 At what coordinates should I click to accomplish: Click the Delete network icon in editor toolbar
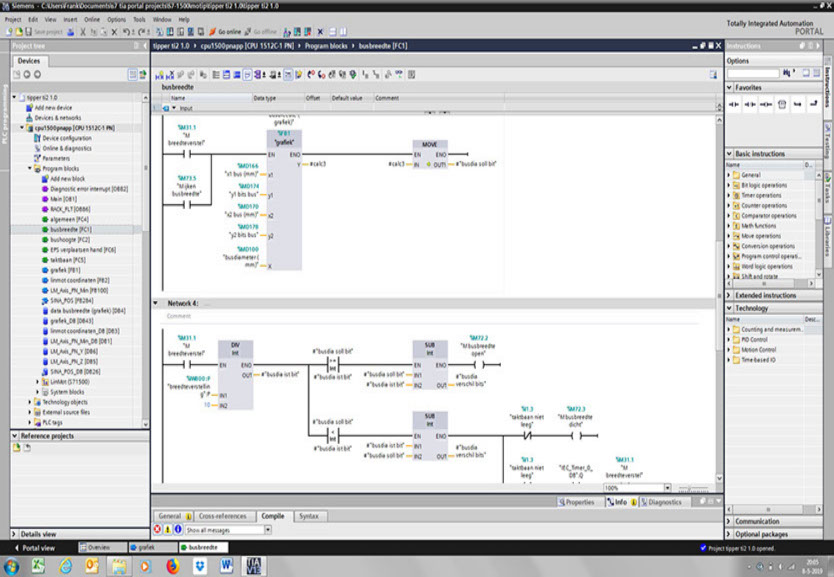(170, 75)
